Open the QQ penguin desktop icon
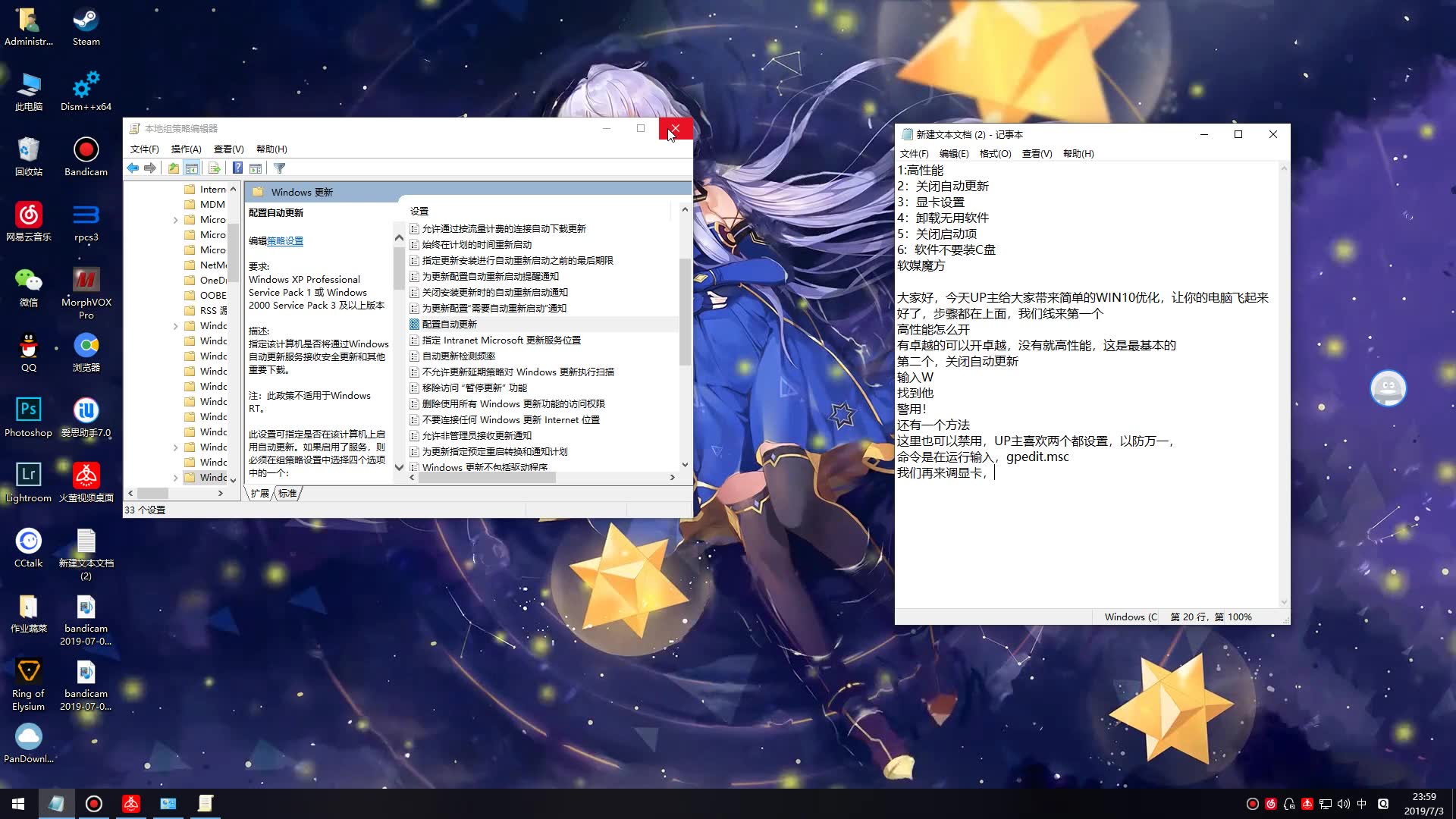This screenshot has height=819, width=1456. click(29, 353)
